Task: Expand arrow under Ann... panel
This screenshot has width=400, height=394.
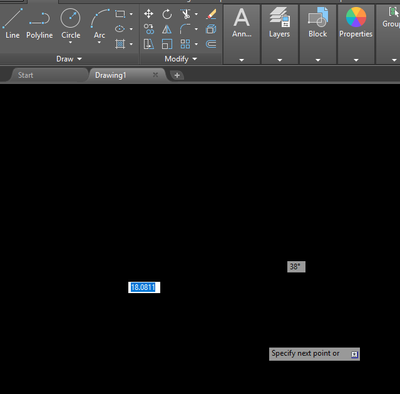Action: tap(242, 60)
